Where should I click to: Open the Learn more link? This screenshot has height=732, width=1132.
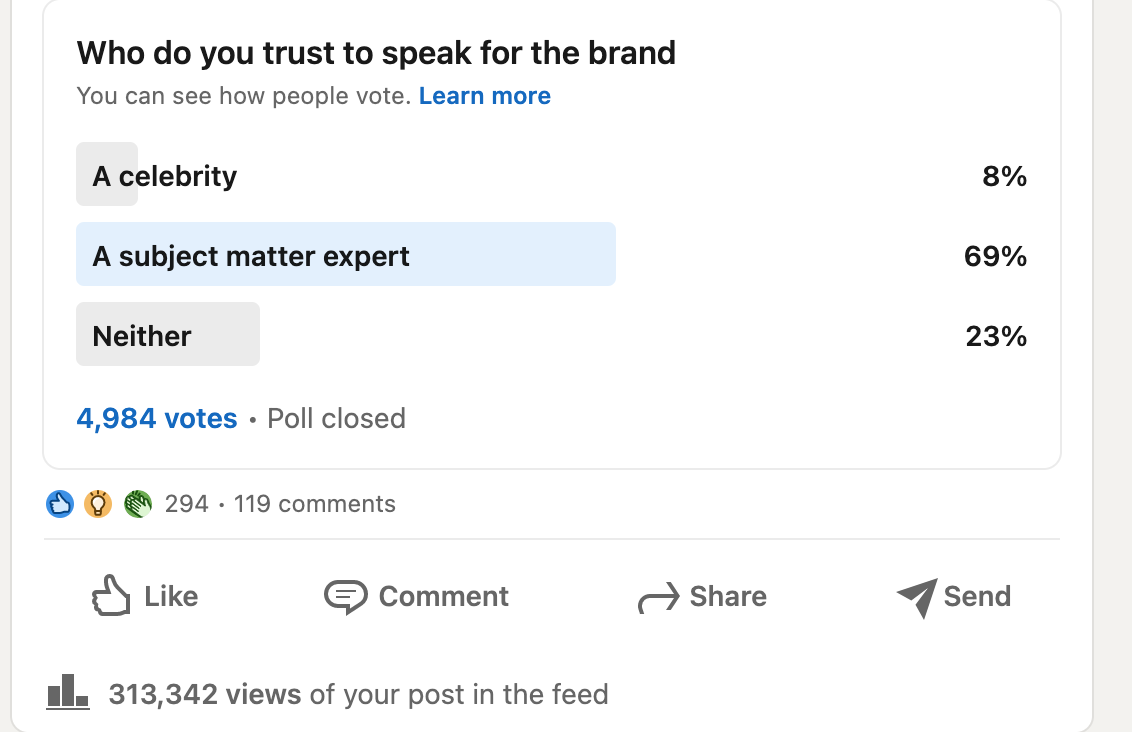[485, 96]
